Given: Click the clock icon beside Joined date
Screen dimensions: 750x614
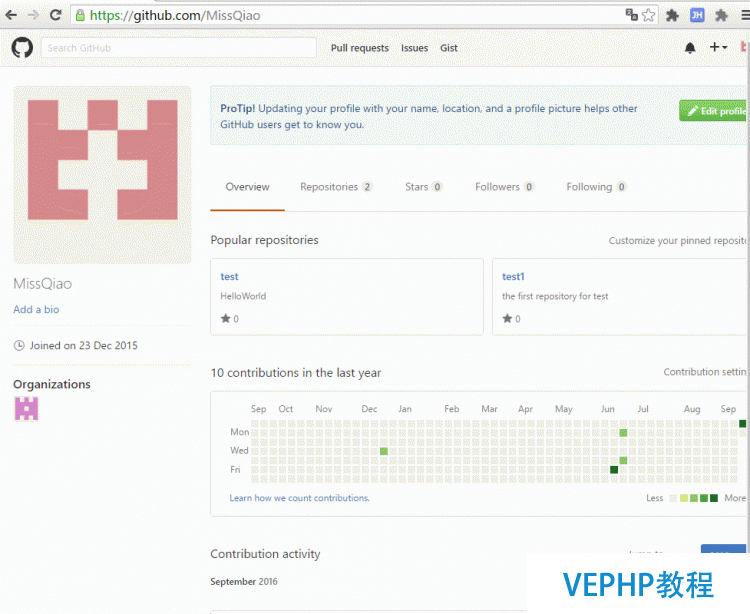Looking at the screenshot, I should click(x=19, y=345).
